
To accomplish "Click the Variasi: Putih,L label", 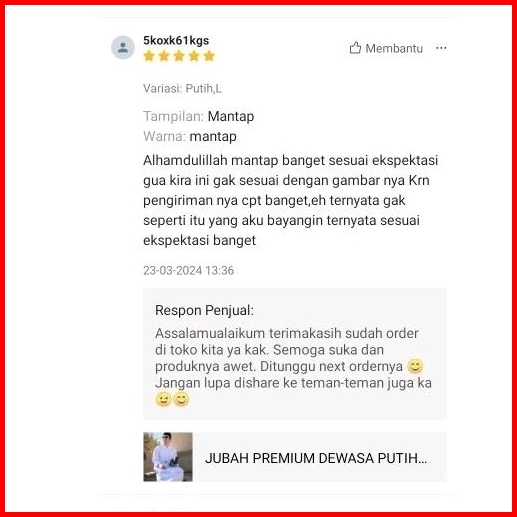I will click(x=182, y=89).
